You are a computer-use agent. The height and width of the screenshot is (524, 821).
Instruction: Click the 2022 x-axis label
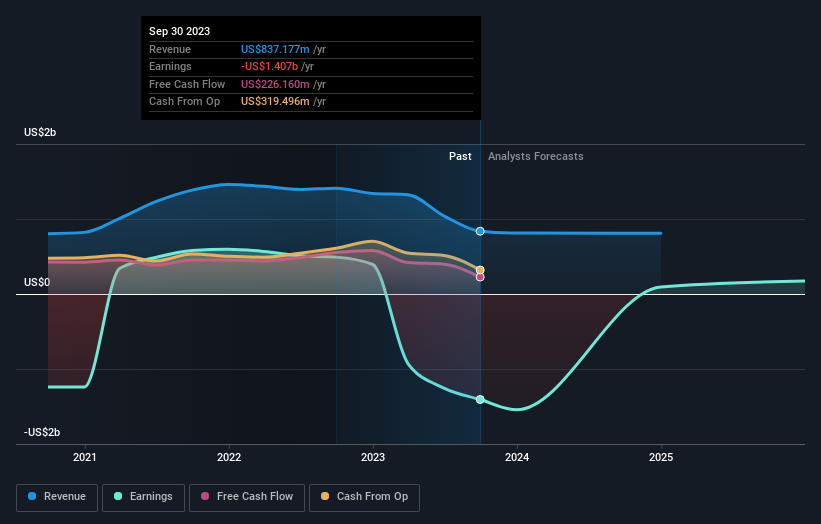(229, 458)
